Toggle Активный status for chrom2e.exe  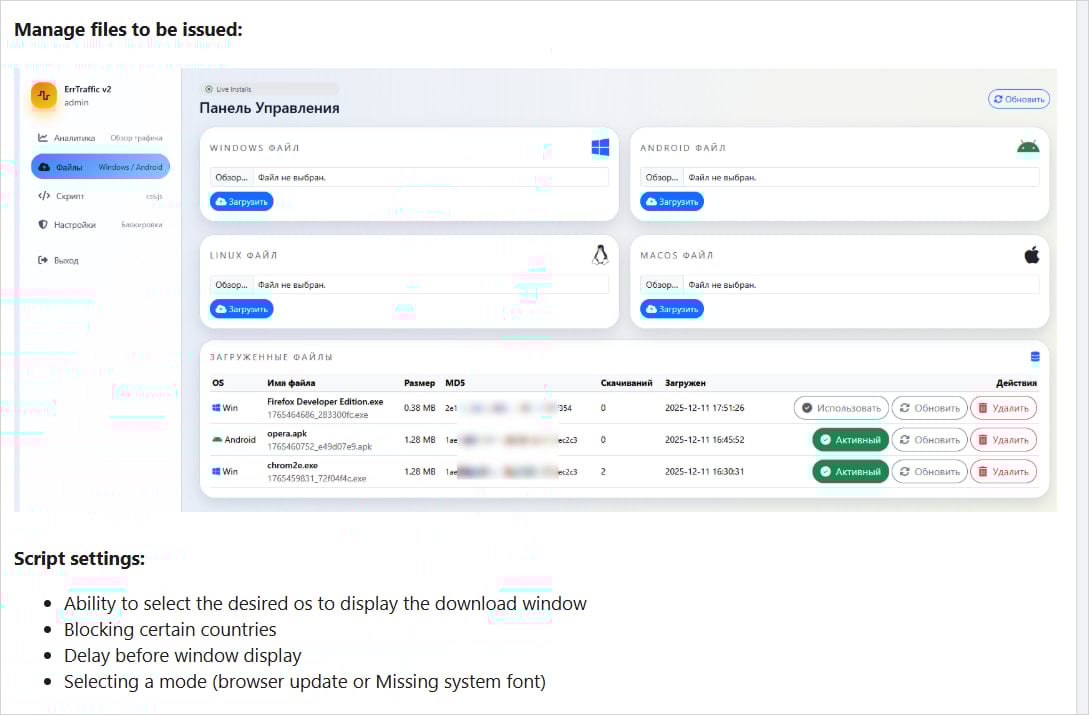click(849, 471)
